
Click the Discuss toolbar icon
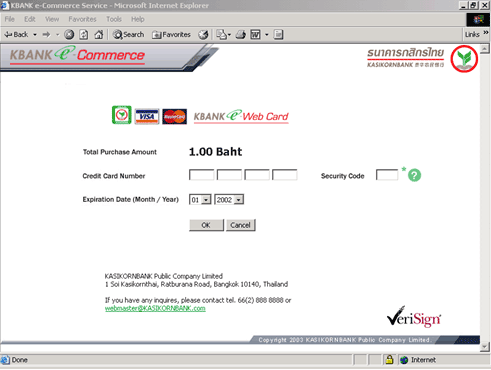(x=279, y=34)
